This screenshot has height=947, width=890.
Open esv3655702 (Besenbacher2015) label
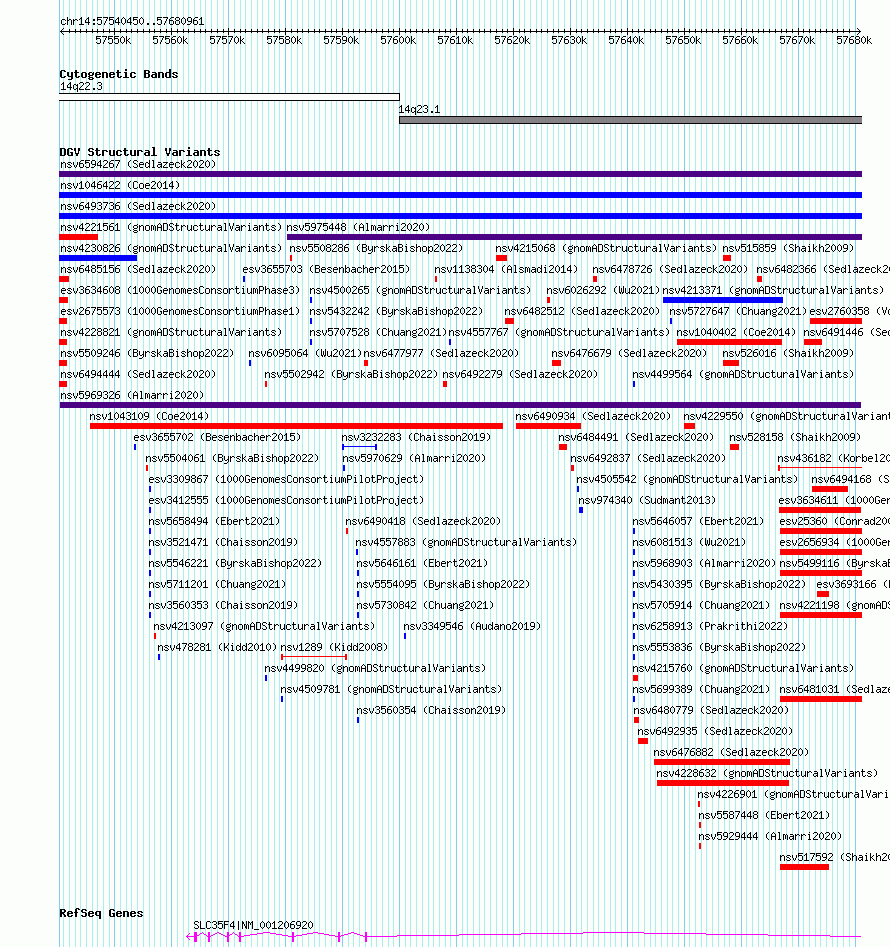[217, 437]
